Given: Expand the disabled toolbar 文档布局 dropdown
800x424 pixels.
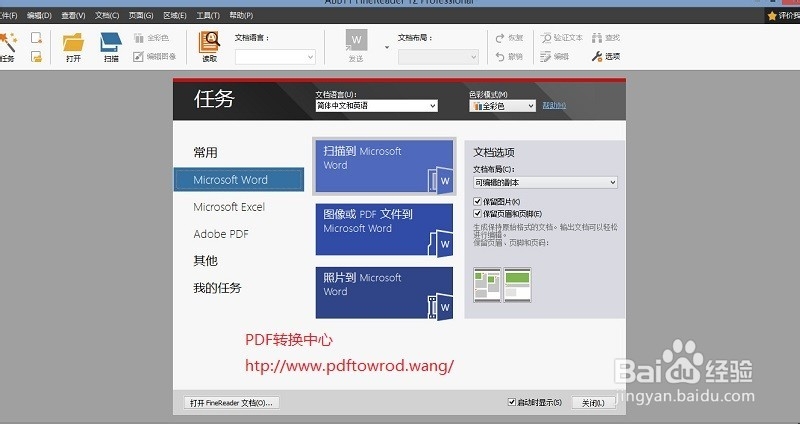Looking at the screenshot, I should click(473, 57).
